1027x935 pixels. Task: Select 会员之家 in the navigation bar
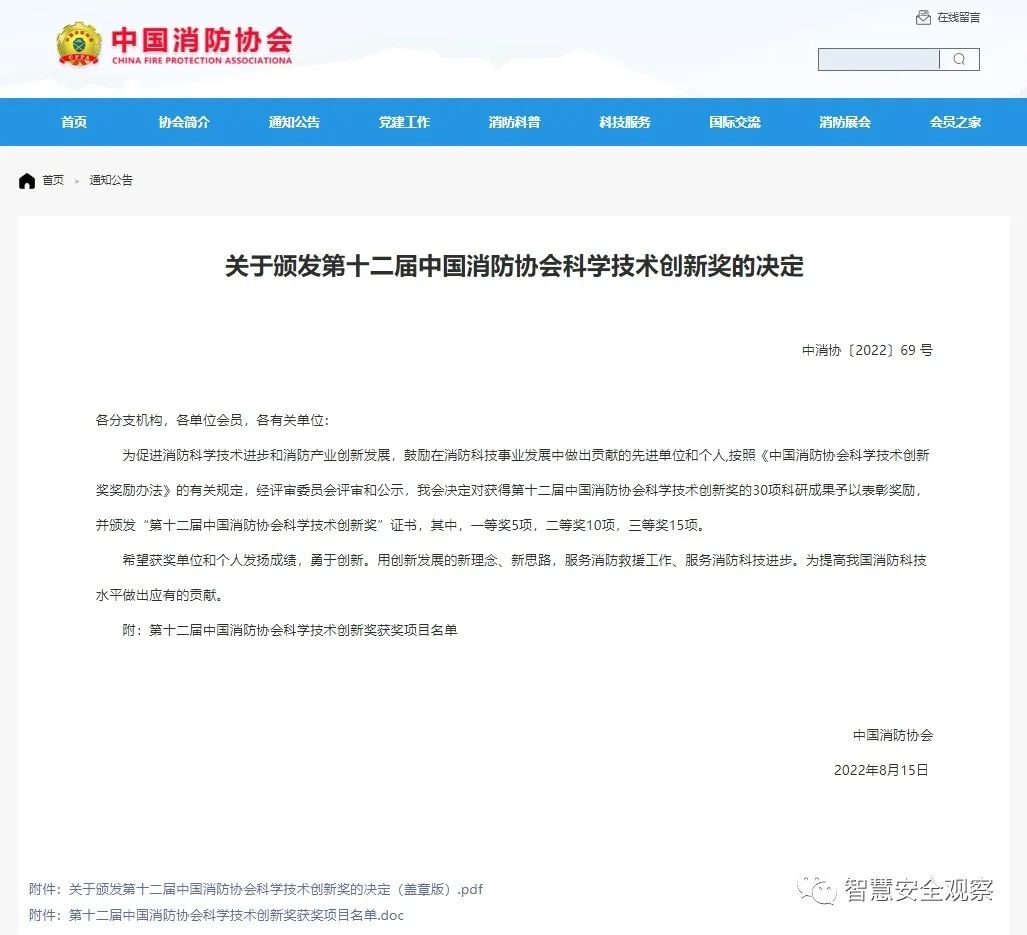click(953, 122)
